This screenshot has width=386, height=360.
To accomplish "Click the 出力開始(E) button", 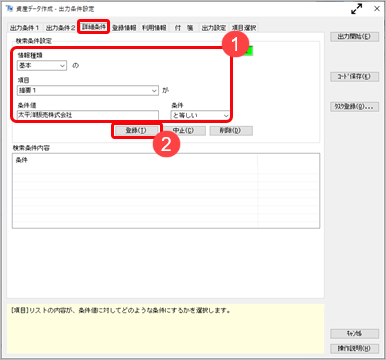I will (x=355, y=37).
